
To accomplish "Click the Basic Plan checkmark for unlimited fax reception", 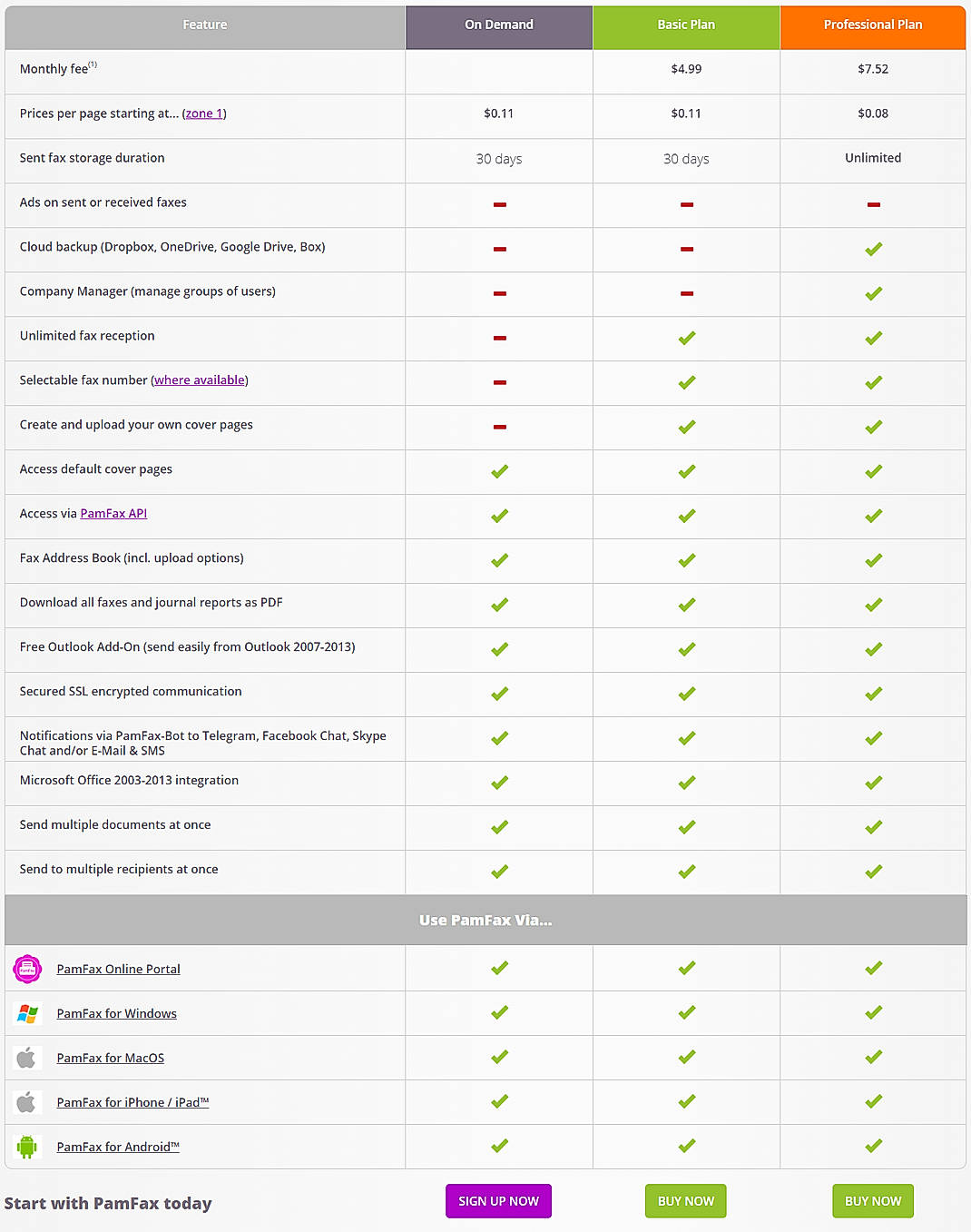I will coord(685,338).
